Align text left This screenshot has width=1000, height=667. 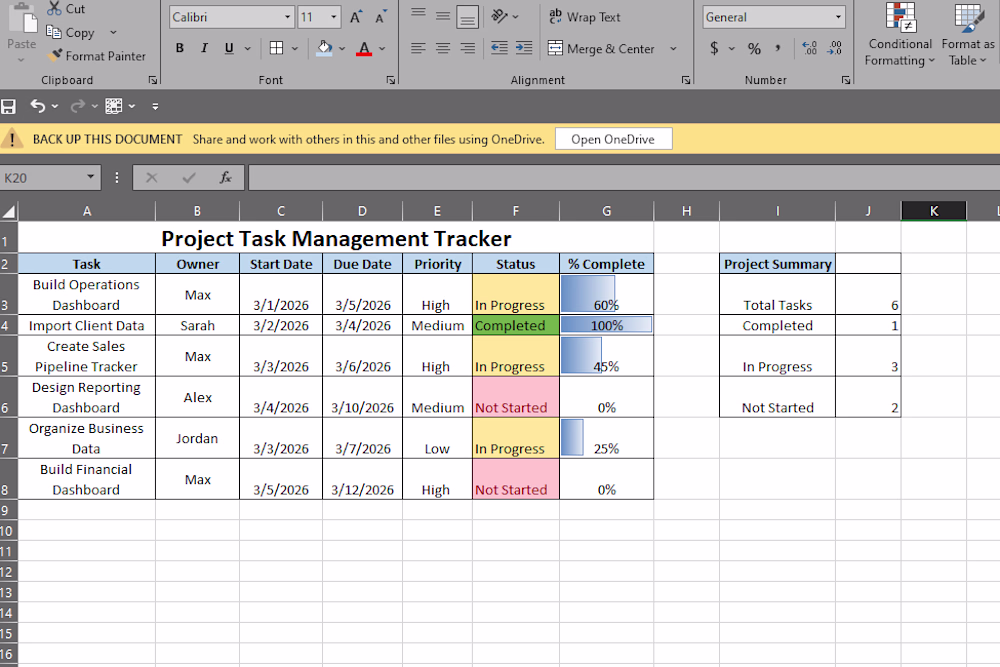[x=418, y=48]
